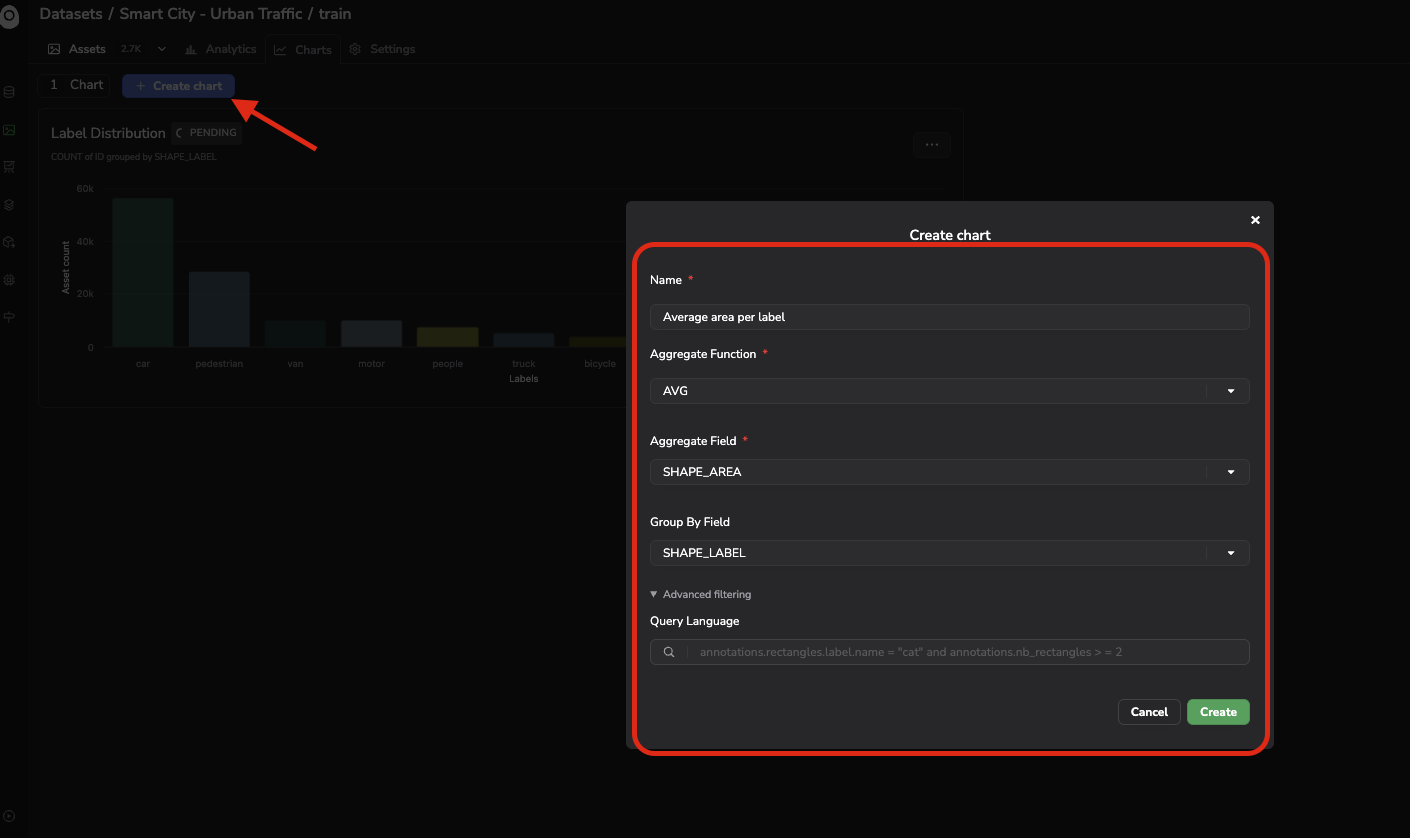Click the 1 Chart counter badge

76,85
